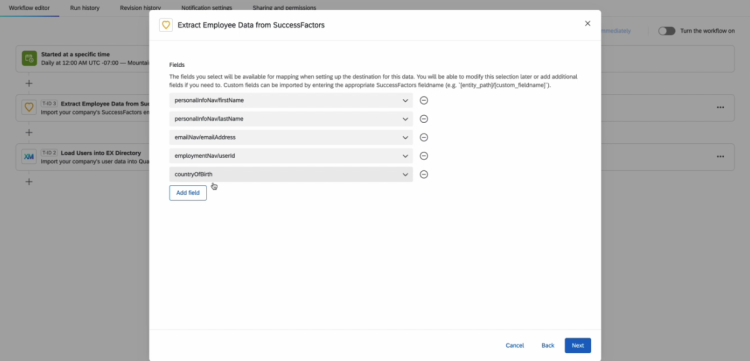Click the Next button

[x=577, y=345]
